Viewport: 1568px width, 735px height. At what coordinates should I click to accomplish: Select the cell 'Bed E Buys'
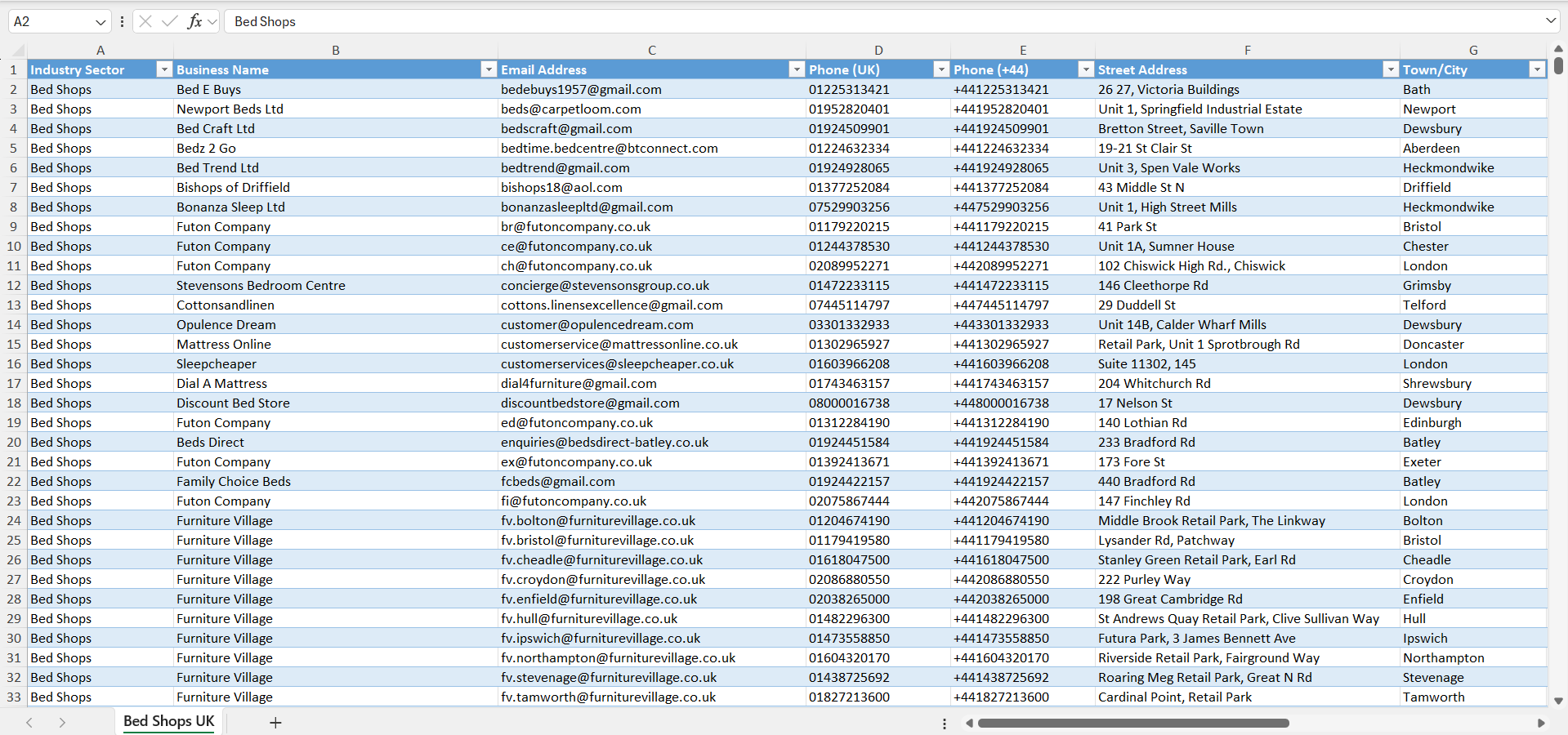point(336,89)
